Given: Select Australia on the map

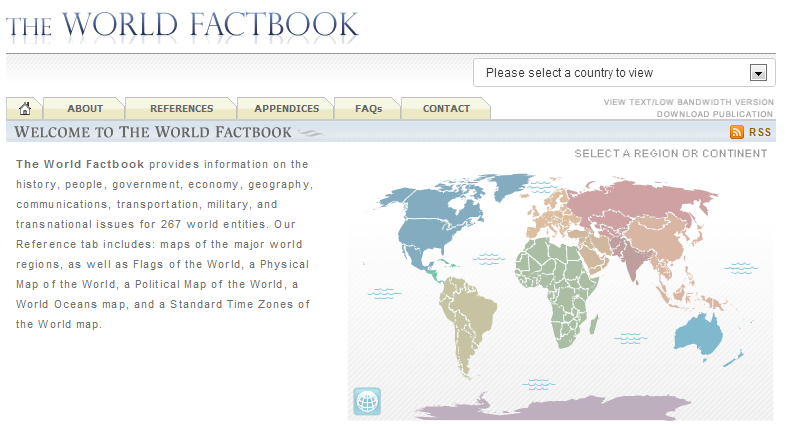Looking at the screenshot, I should click(x=698, y=335).
